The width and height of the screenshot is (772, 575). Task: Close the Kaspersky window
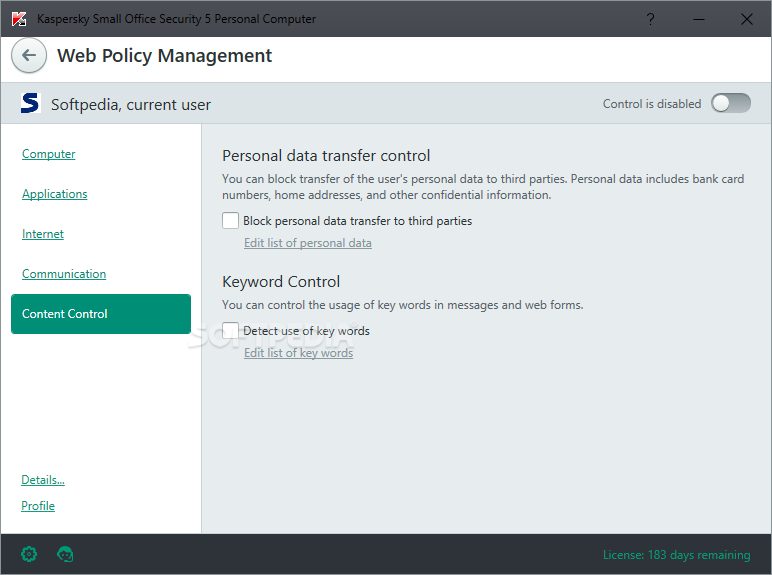click(x=746, y=19)
